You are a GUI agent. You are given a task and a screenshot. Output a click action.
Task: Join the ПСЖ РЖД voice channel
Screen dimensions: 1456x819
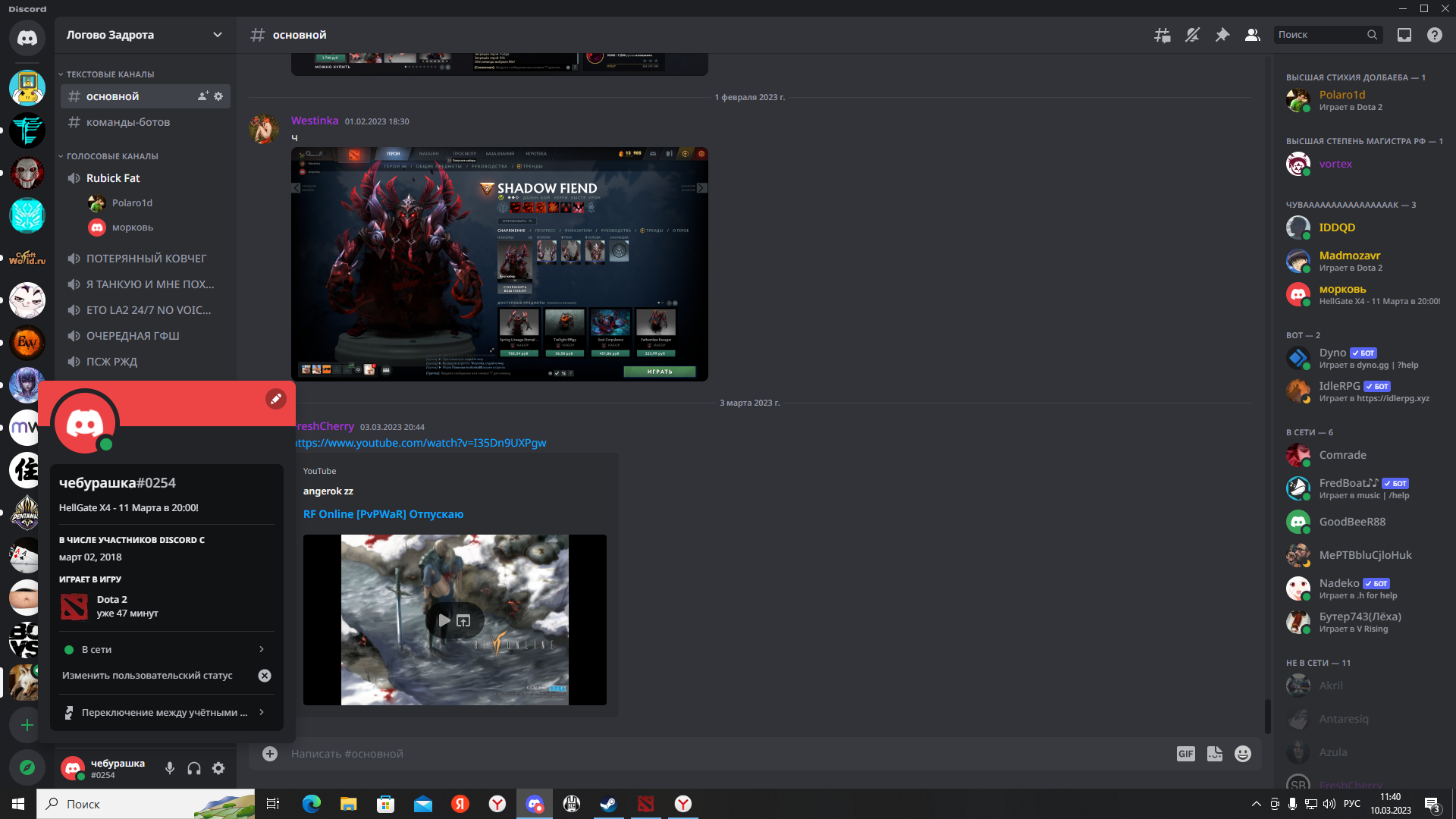point(145,362)
